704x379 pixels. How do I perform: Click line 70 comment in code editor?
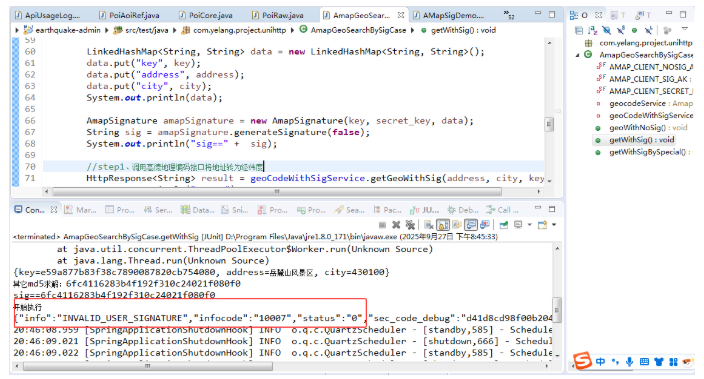pos(175,167)
